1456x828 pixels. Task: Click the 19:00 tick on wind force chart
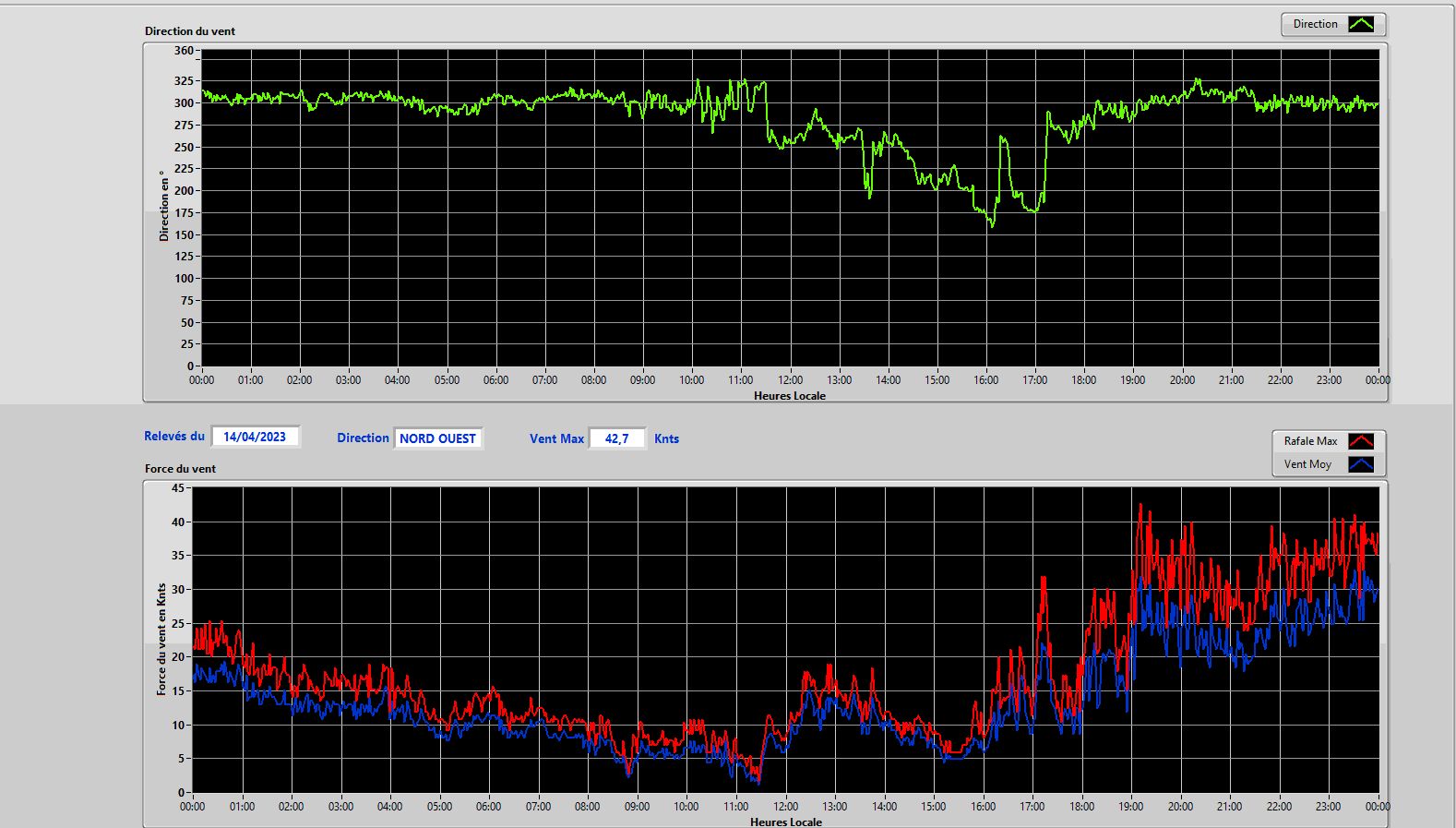pyautogui.click(x=1130, y=807)
